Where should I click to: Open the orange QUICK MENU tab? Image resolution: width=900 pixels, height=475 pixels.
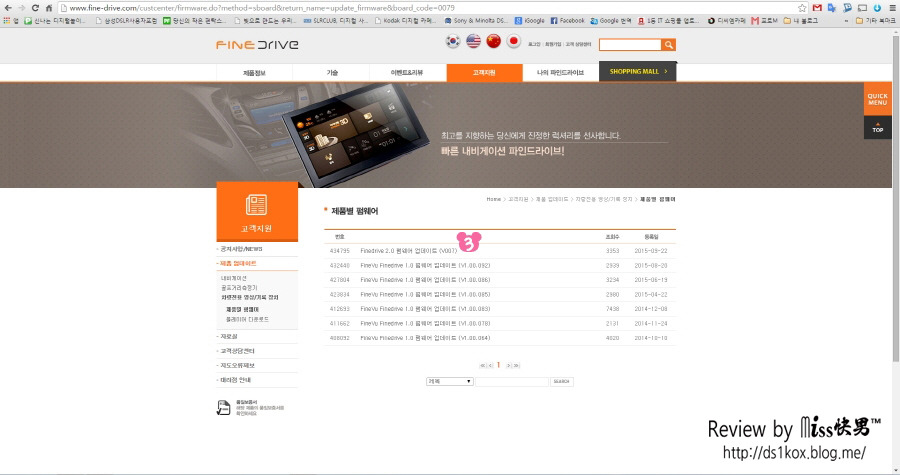click(x=878, y=99)
